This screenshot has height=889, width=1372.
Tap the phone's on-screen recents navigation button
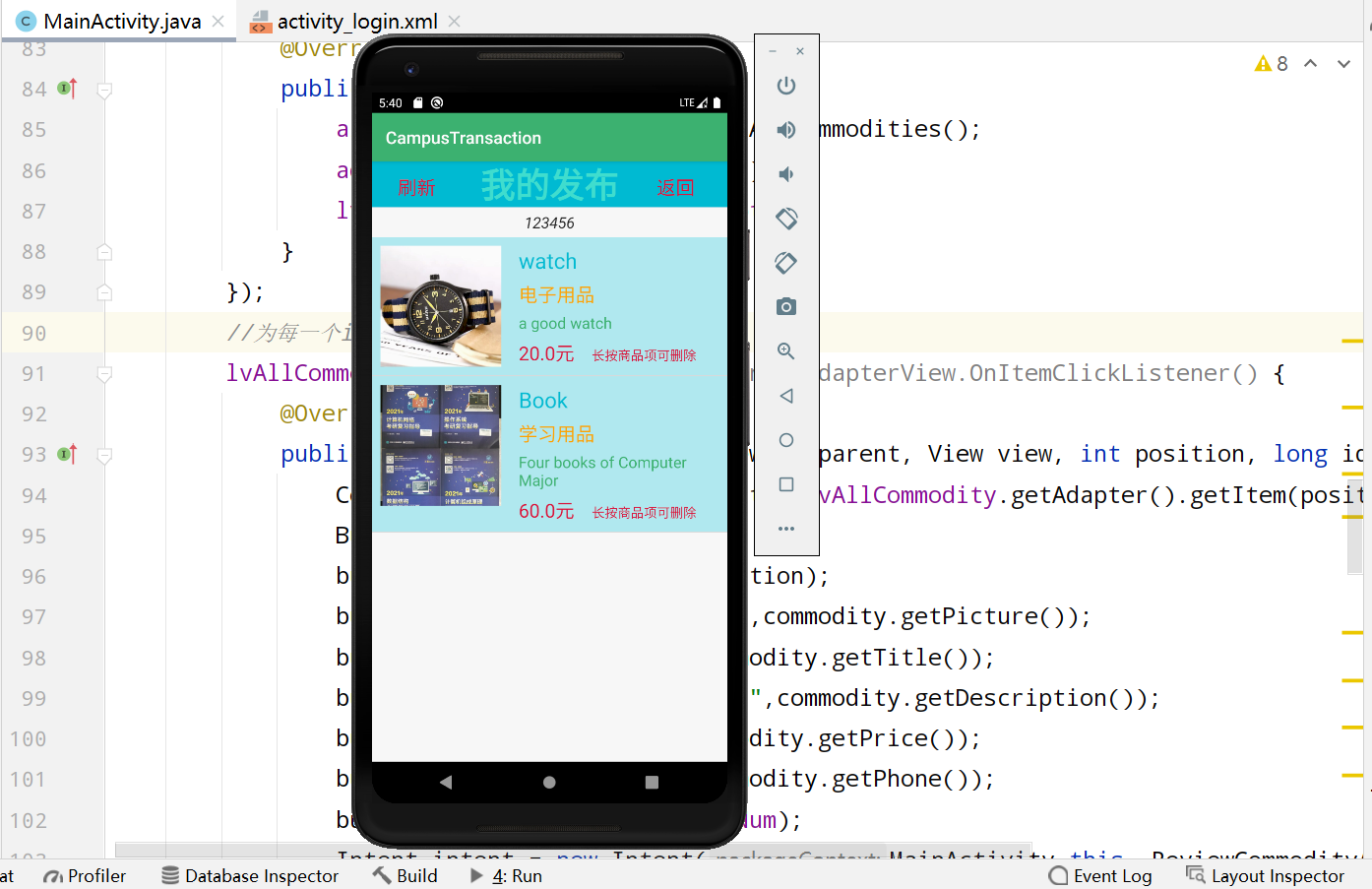(652, 782)
